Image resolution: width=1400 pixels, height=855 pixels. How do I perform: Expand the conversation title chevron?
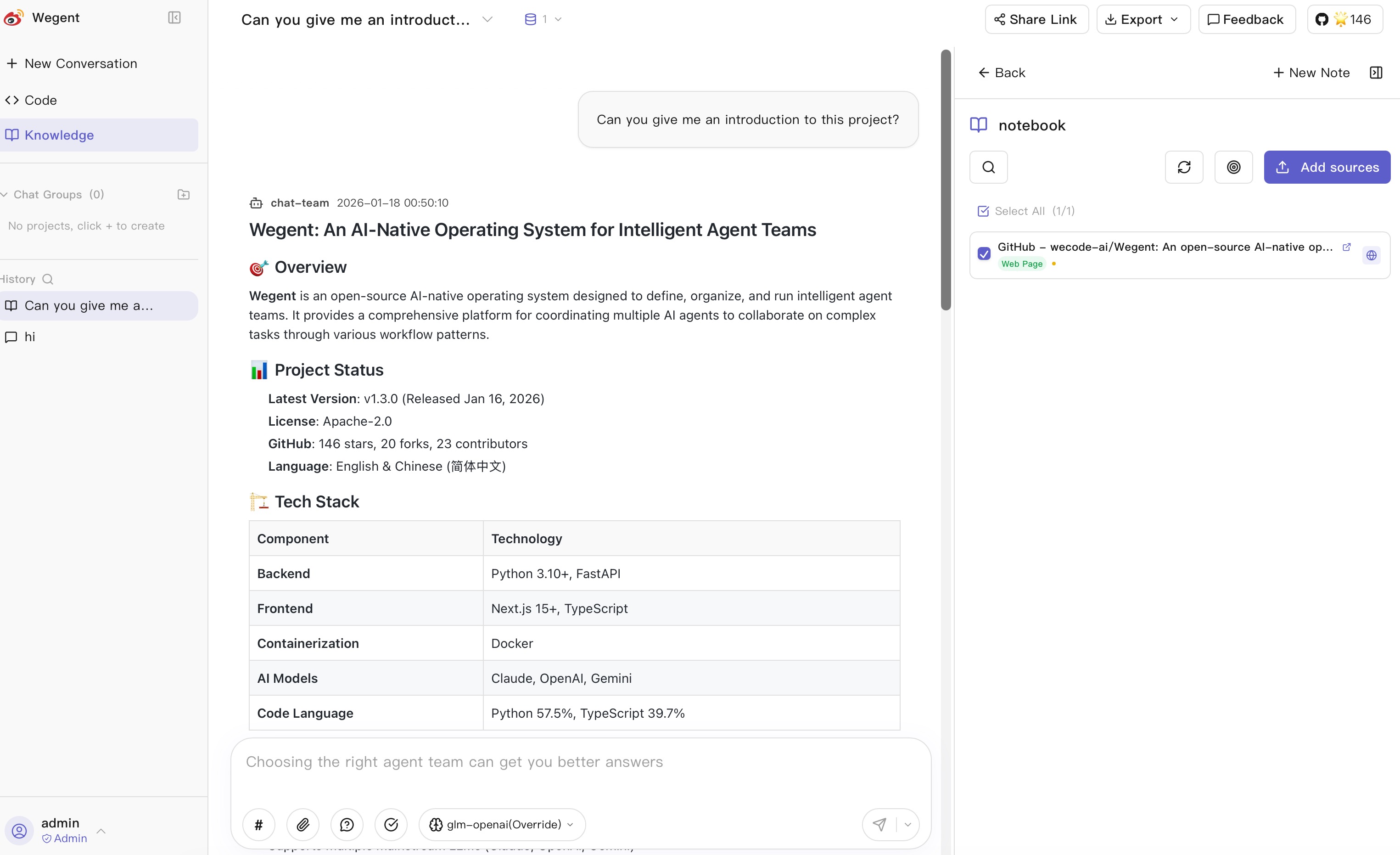[487, 19]
